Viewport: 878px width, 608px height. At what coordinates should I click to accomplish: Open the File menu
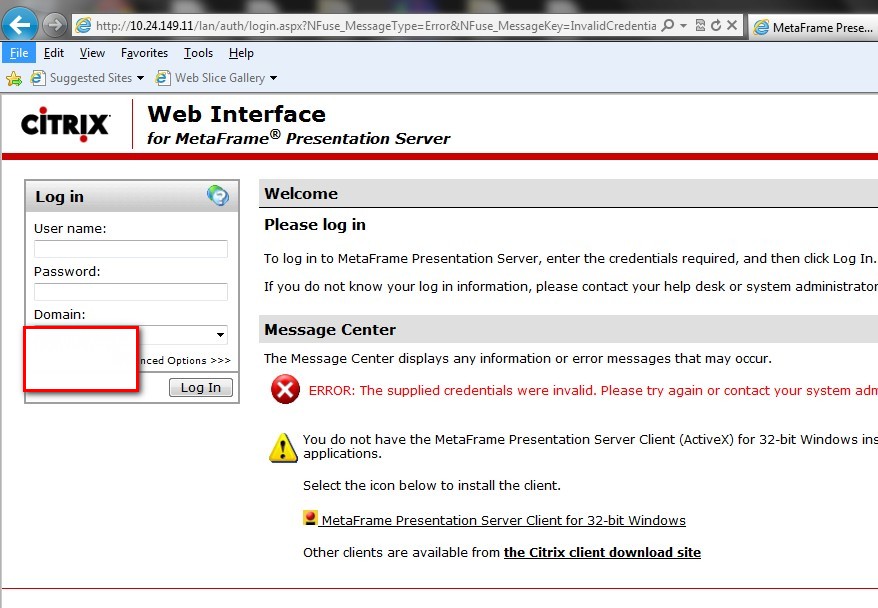click(x=18, y=53)
